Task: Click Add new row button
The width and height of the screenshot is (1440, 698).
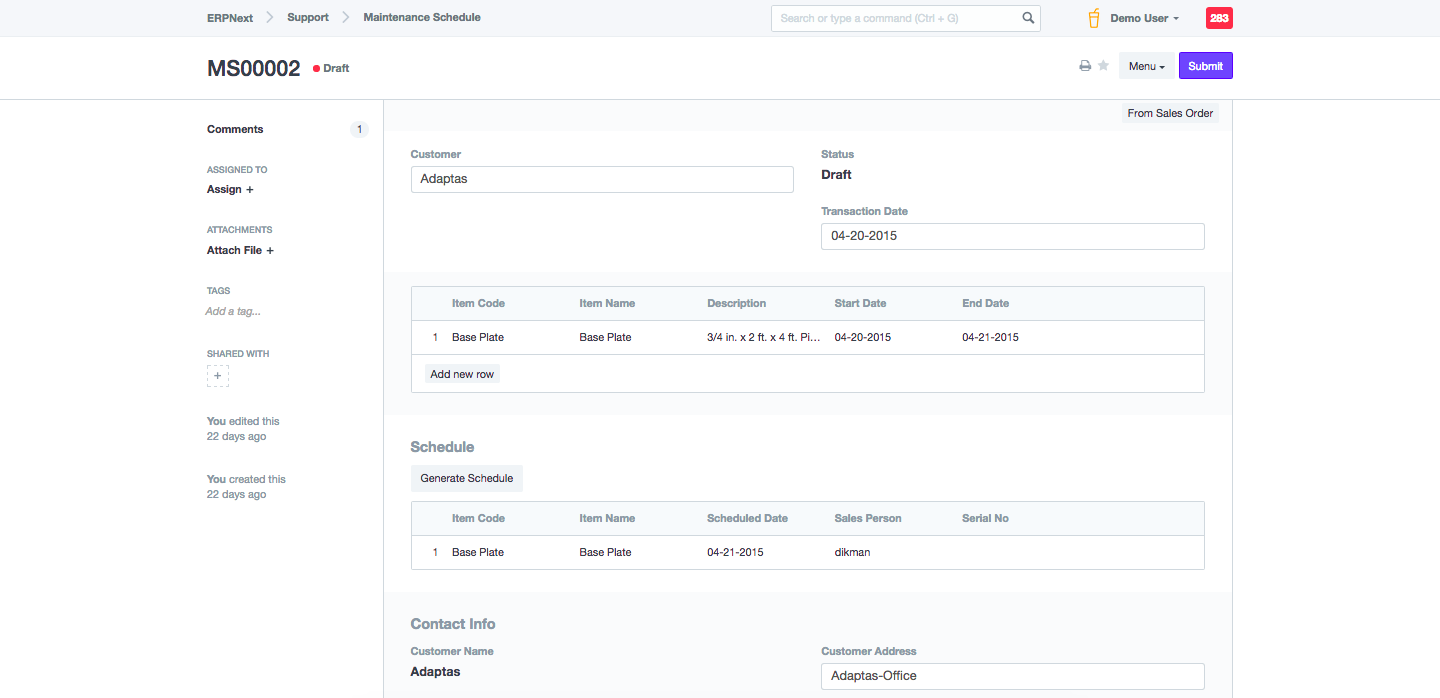Action: pos(462,374)
